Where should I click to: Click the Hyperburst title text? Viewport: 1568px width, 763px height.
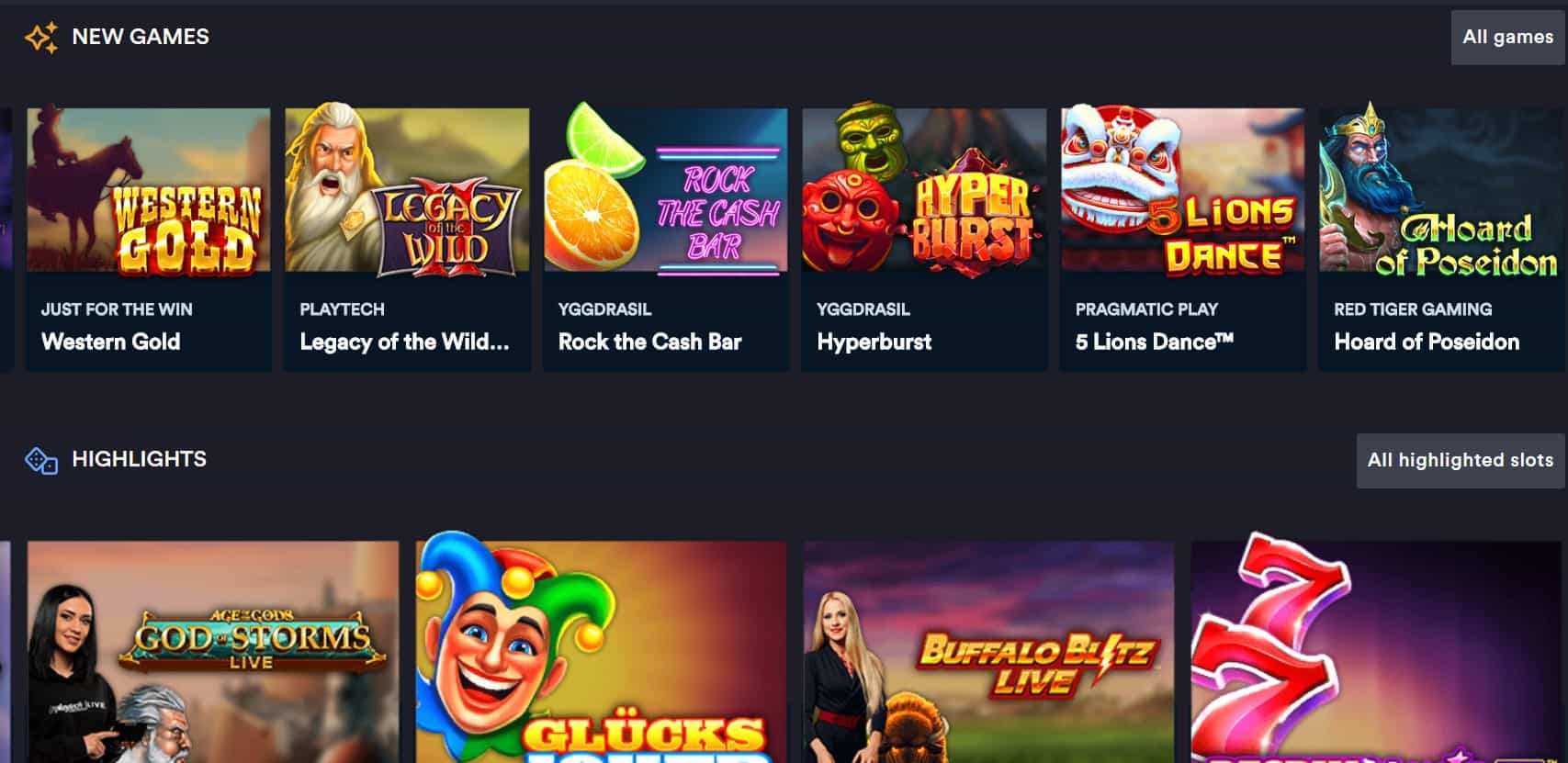pos(874,342)
